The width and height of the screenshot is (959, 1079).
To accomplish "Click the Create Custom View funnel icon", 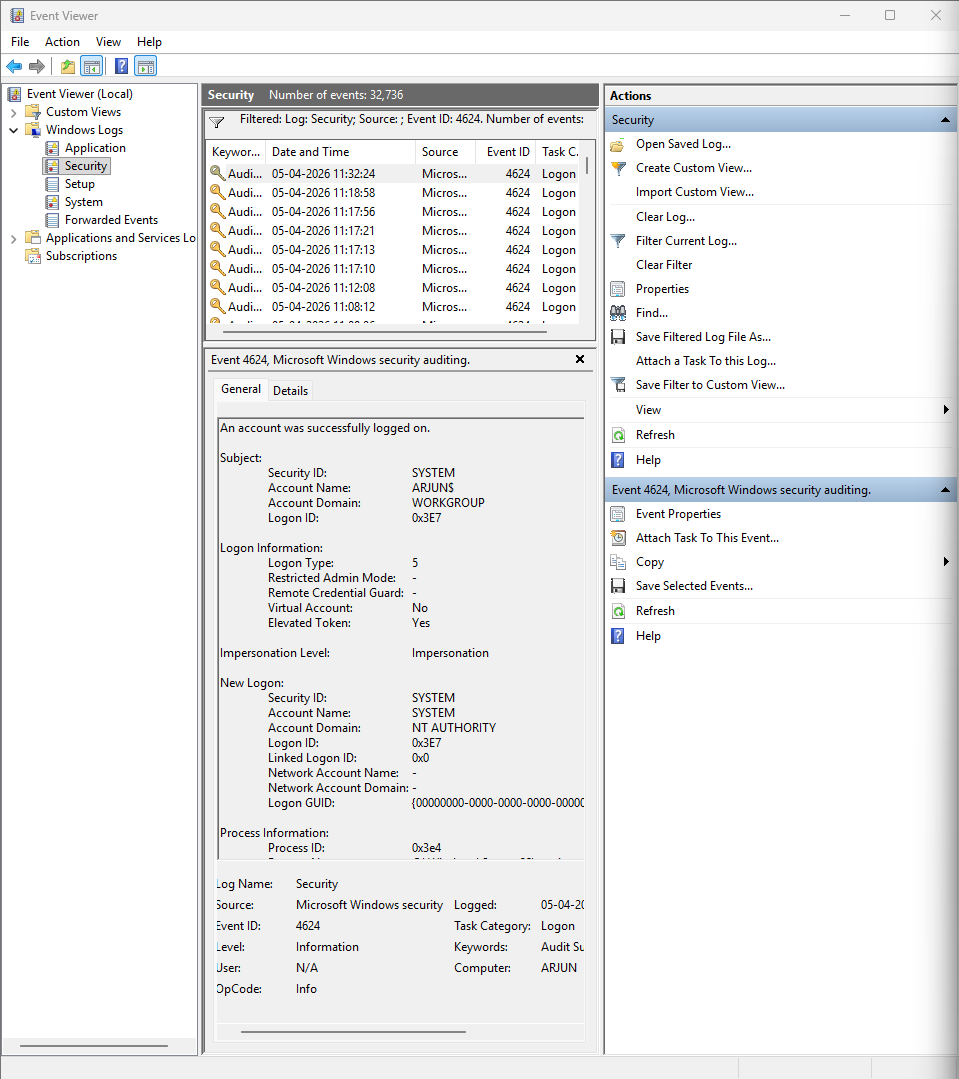I will coord(618,169).
